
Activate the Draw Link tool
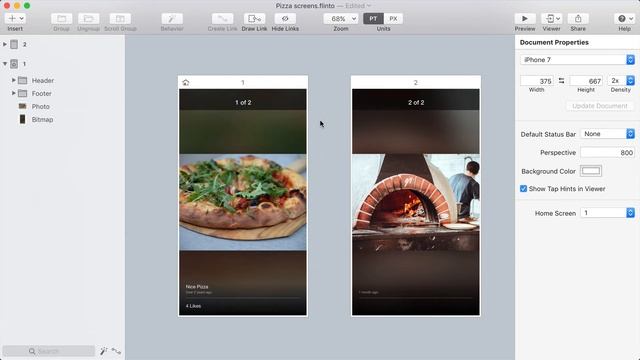tap(254, 18)
